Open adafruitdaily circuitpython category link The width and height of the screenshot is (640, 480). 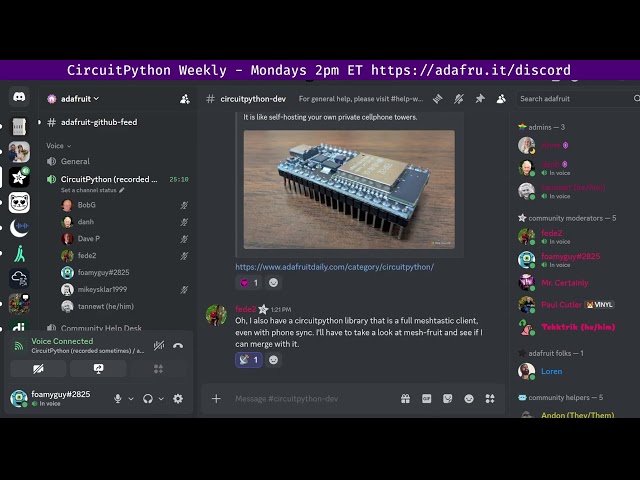point(334,267)
